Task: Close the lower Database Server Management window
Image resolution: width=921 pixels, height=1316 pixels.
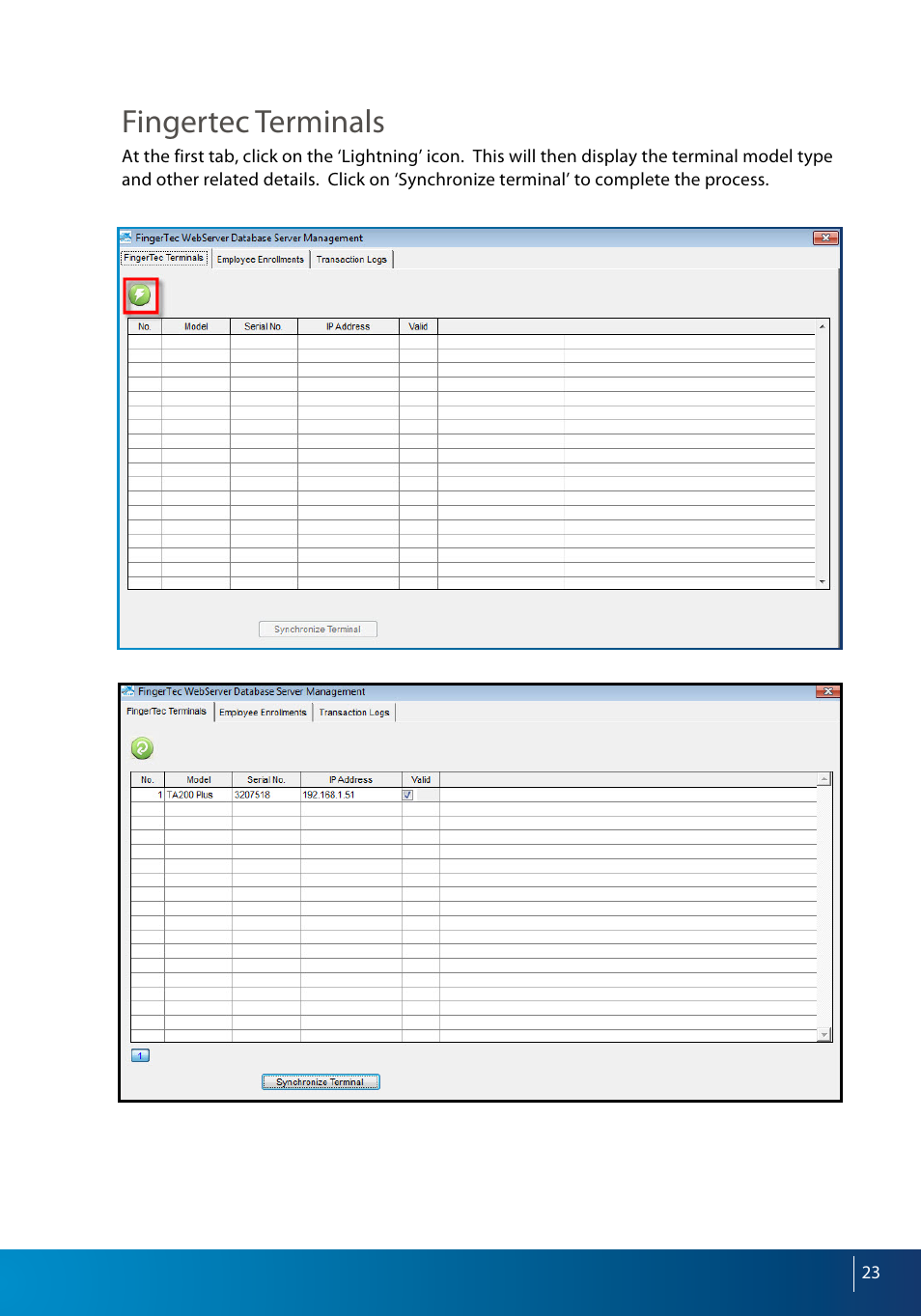Action: [827, 691]
